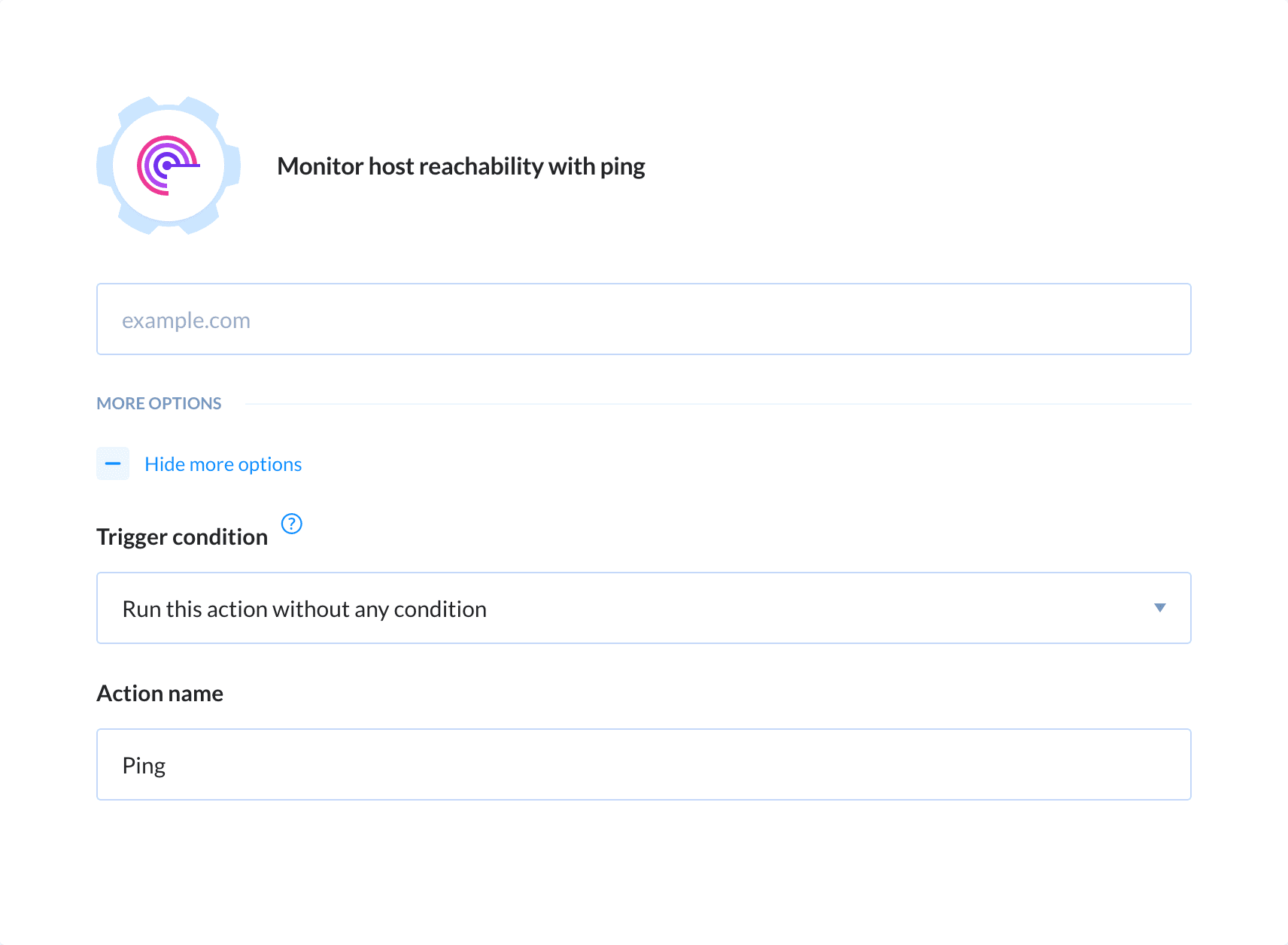Click the collapse icon left of Hide more options
Viewport: 1288px width, 945px height.
pos(112,463)
